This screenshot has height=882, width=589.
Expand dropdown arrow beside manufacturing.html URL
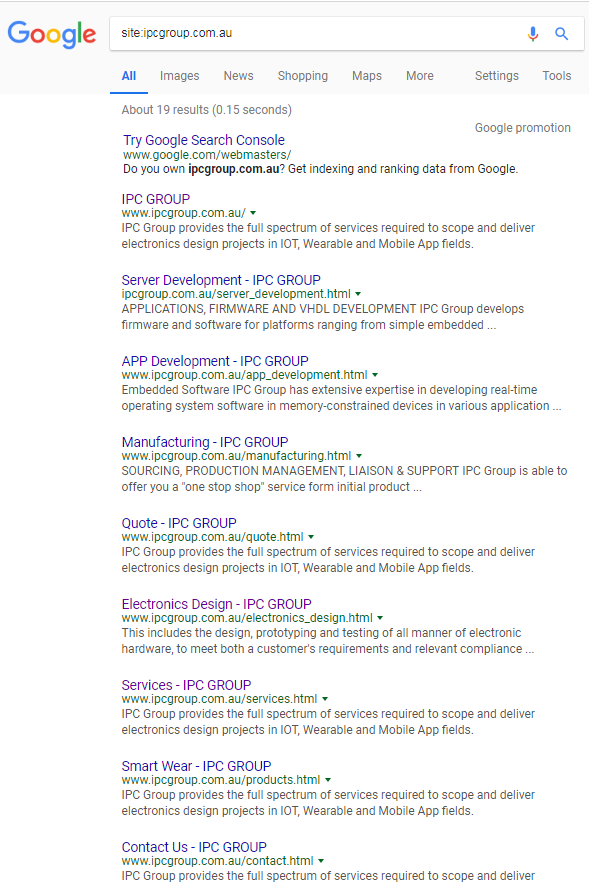click(x=359, y=456)
